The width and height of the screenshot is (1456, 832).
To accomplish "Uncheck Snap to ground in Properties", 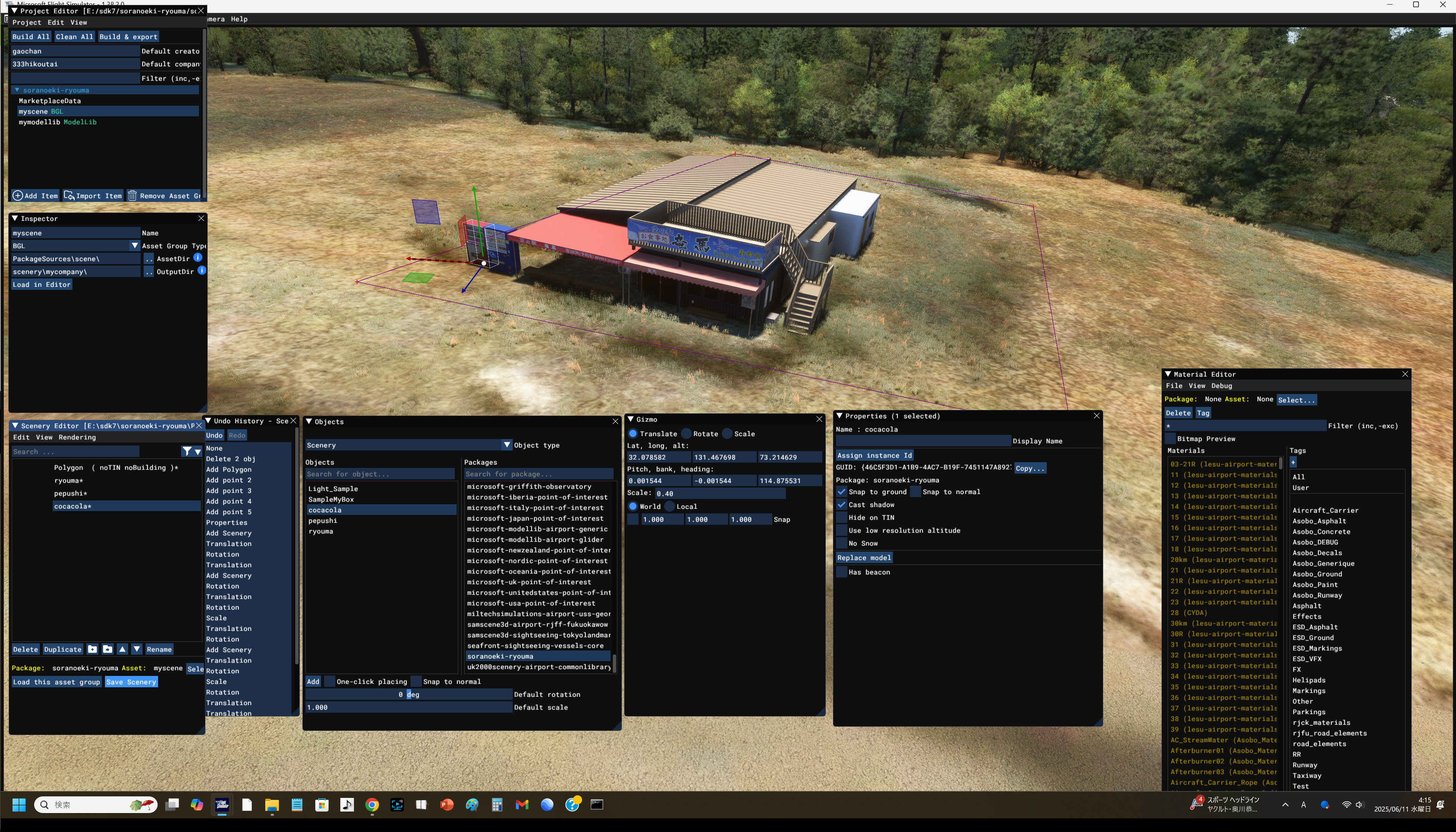I will tap(841, 491).
